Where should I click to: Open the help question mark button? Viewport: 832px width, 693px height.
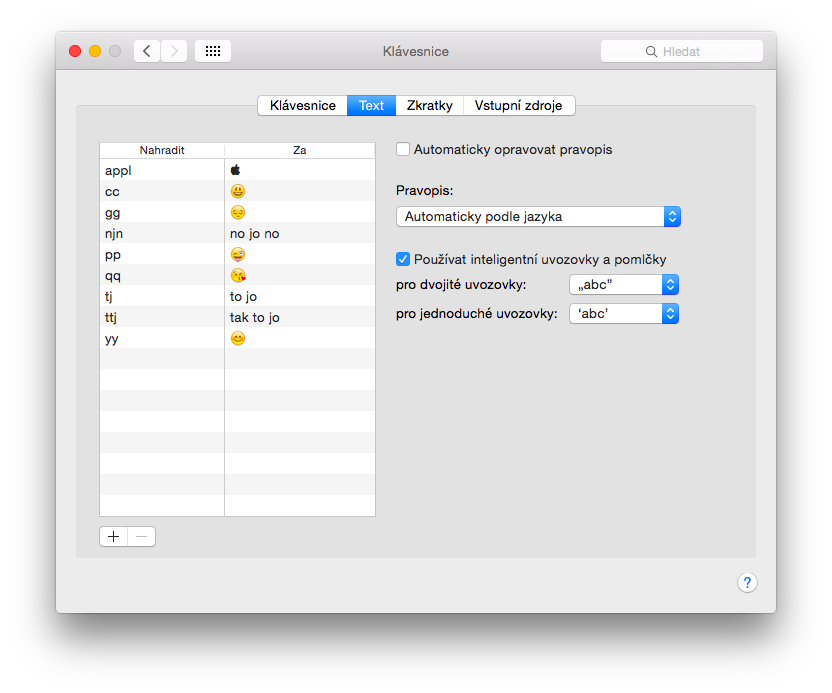click(x=747, y=583)
